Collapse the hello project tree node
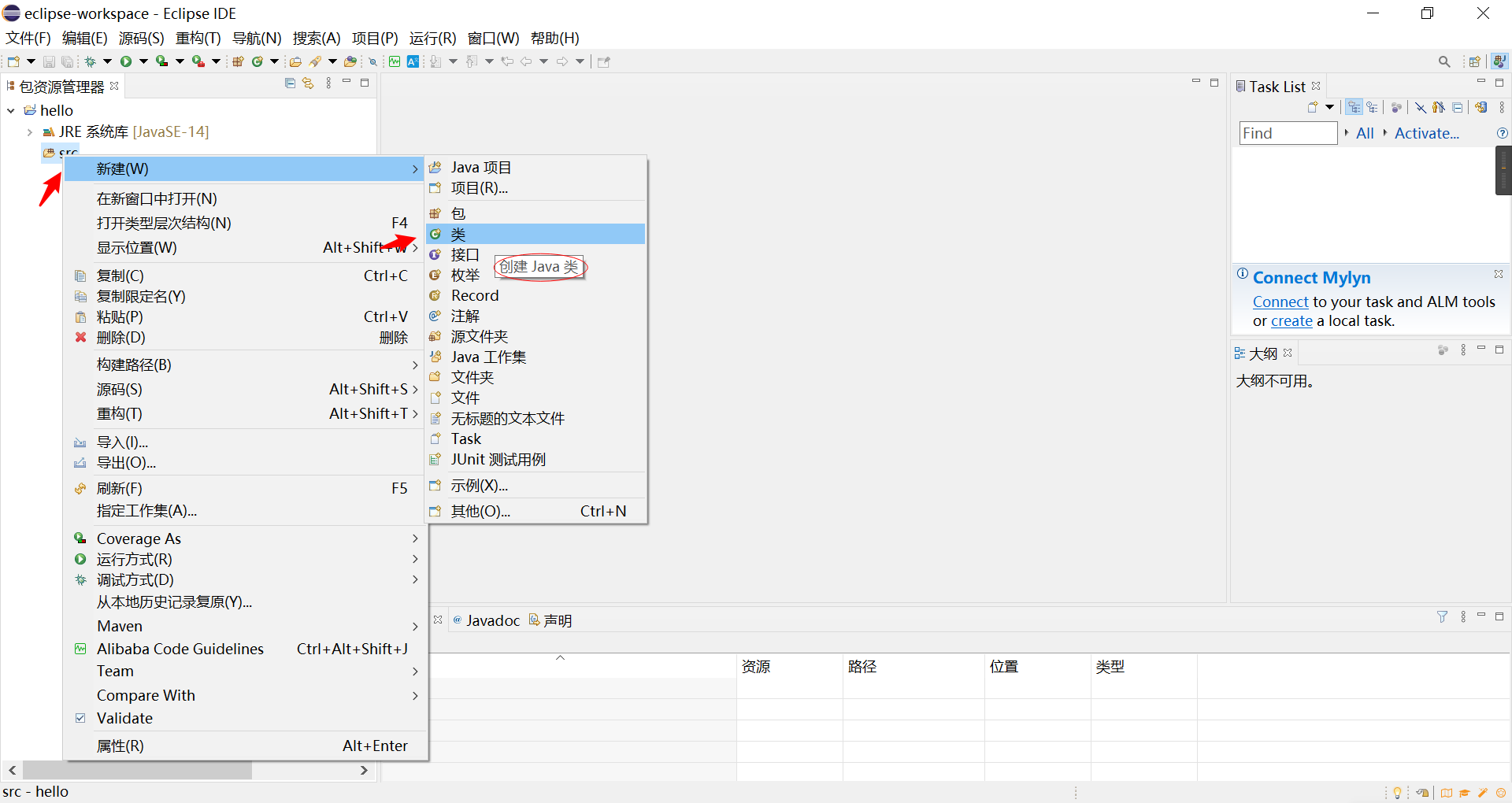1512x803 pixels. tap(11, 111)
